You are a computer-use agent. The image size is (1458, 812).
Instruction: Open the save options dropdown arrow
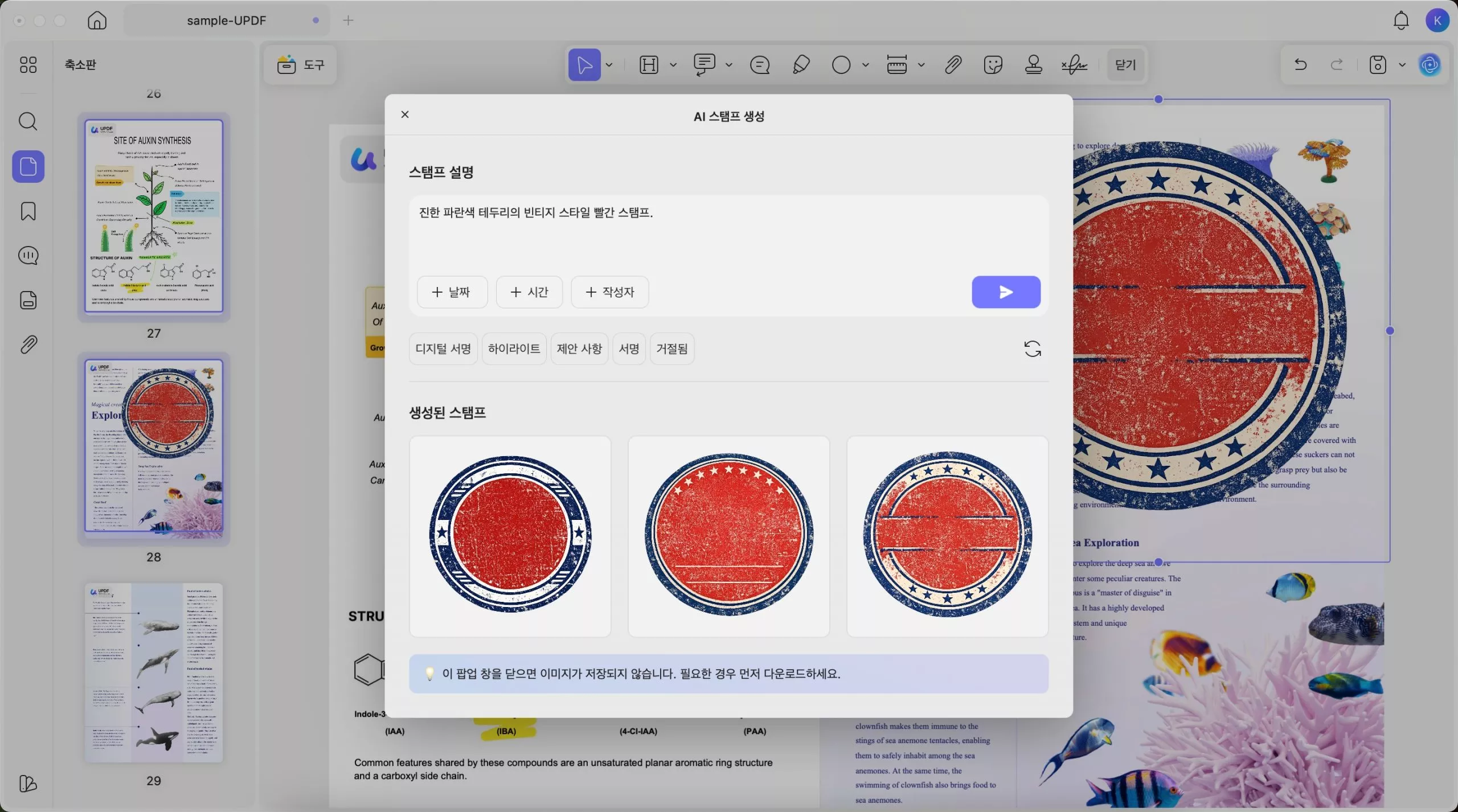(1402, 65)
